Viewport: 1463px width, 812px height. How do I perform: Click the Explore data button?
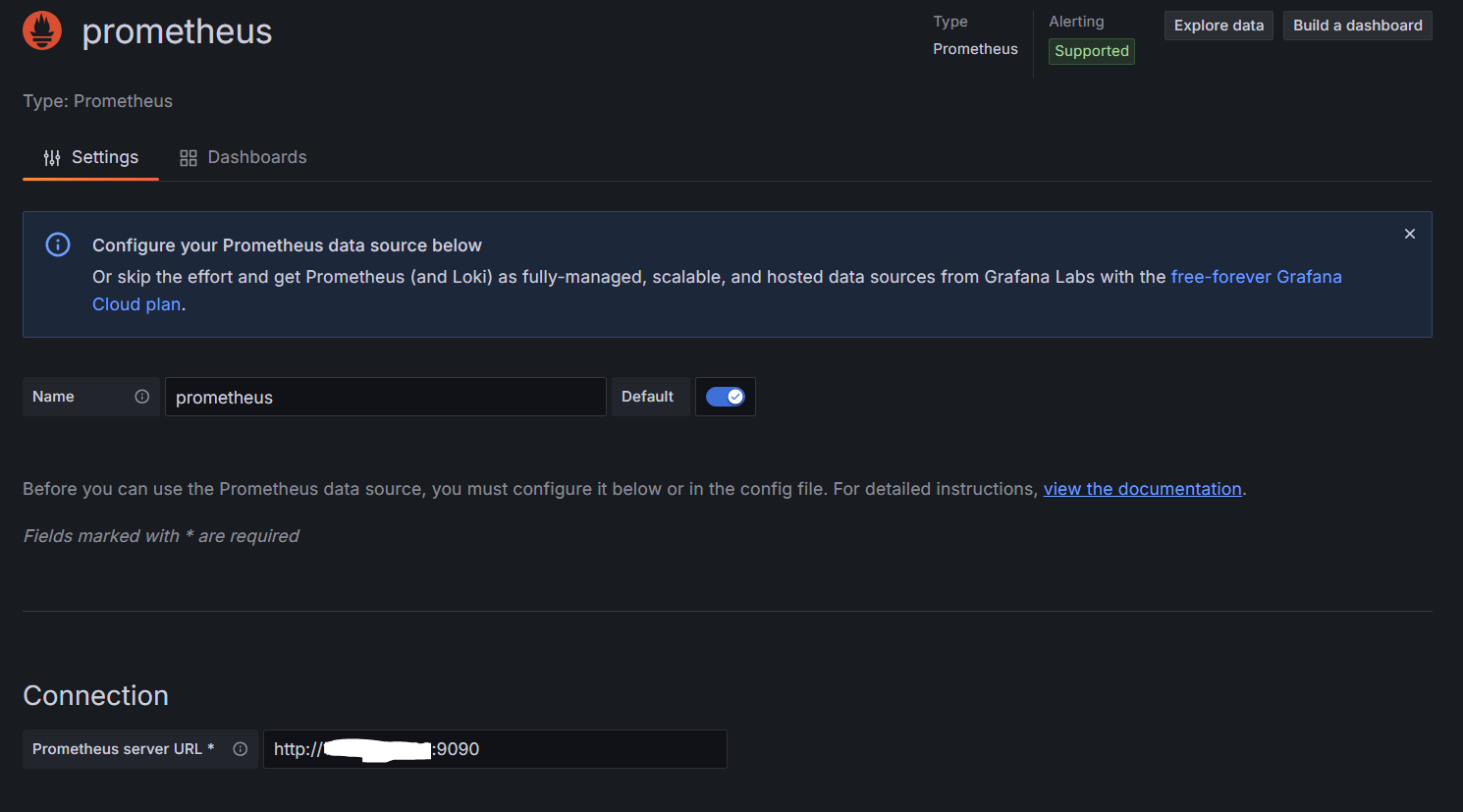pos(1219,26)
